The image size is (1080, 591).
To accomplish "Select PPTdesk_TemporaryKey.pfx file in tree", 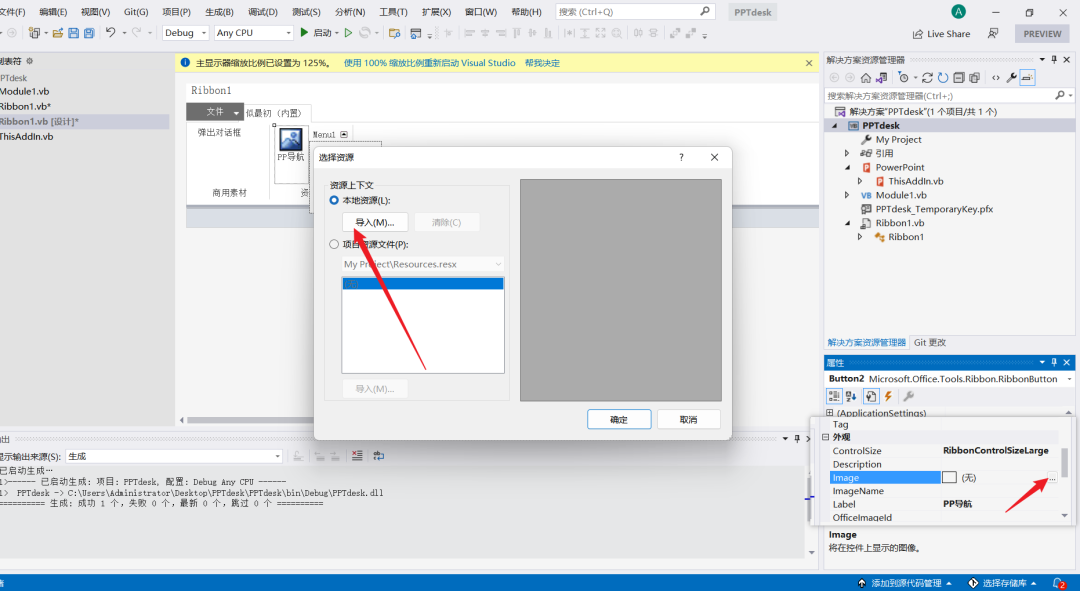I will point(934,209).
